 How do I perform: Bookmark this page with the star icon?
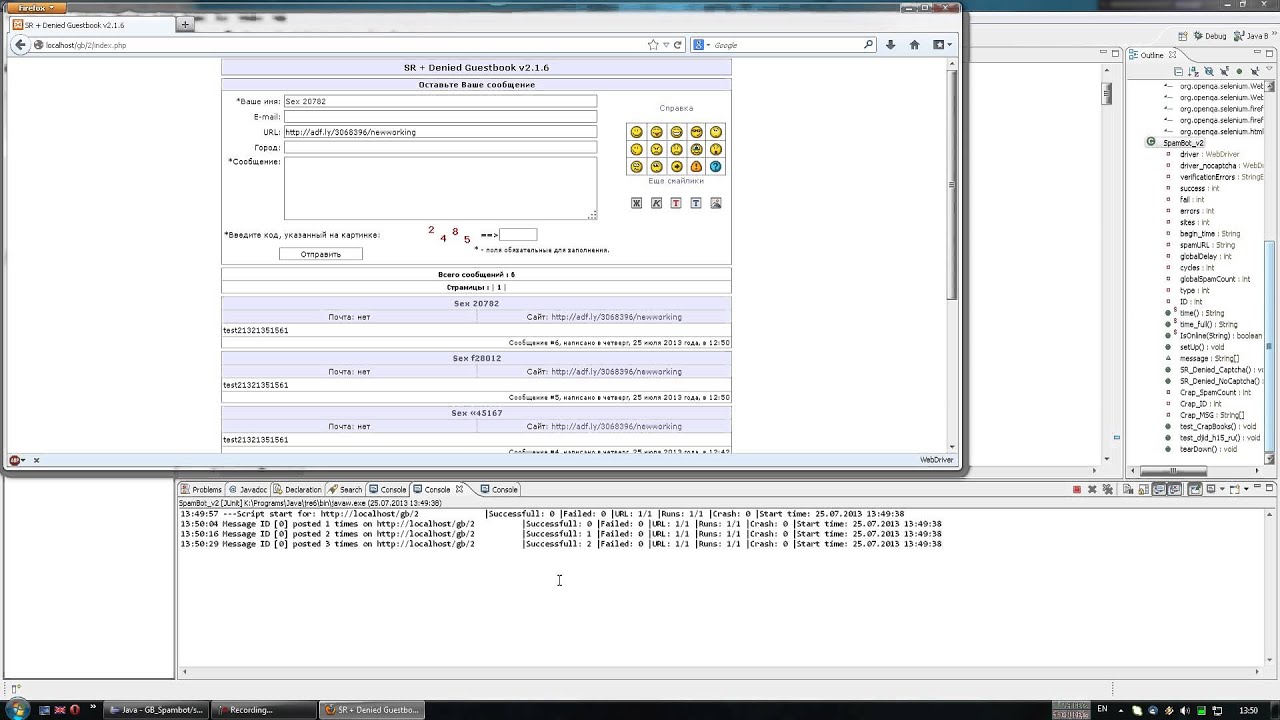(653, 45)
